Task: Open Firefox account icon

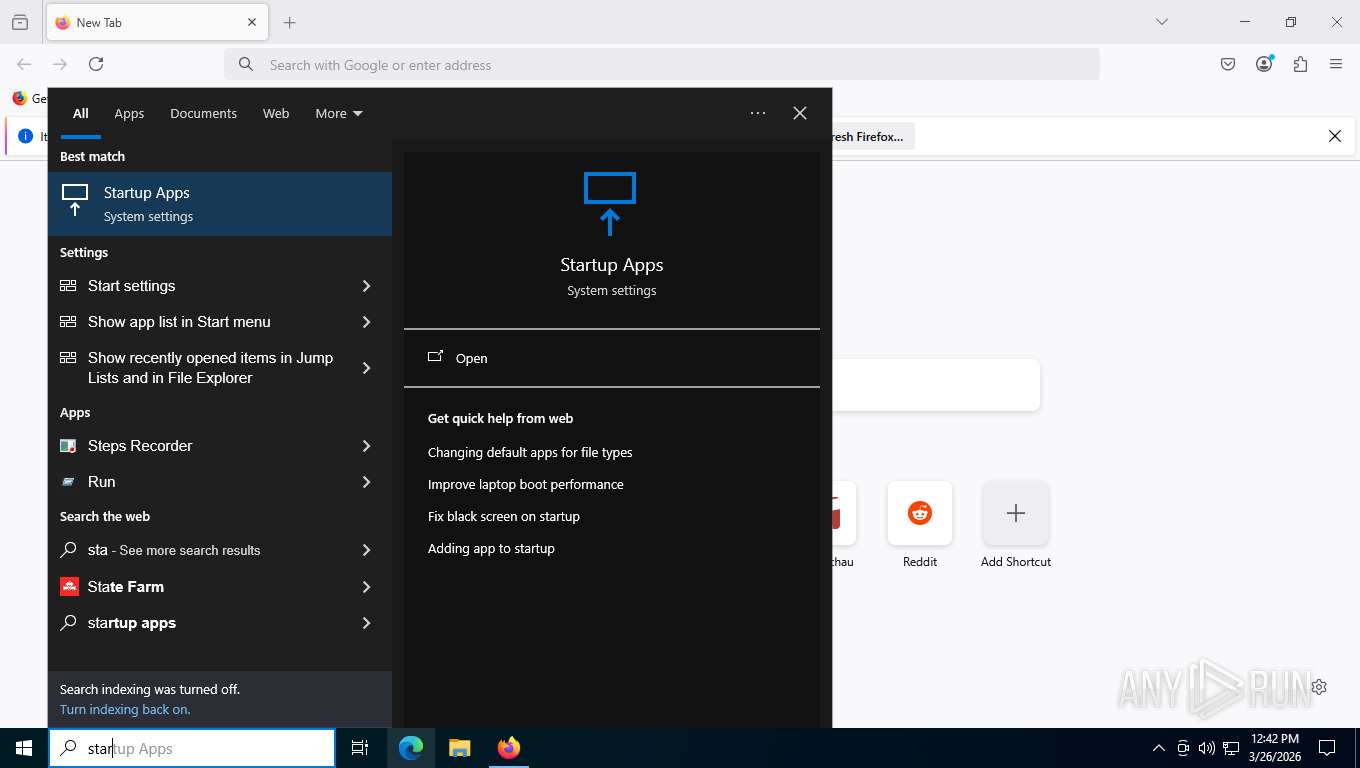Action: click(1264, 64)
